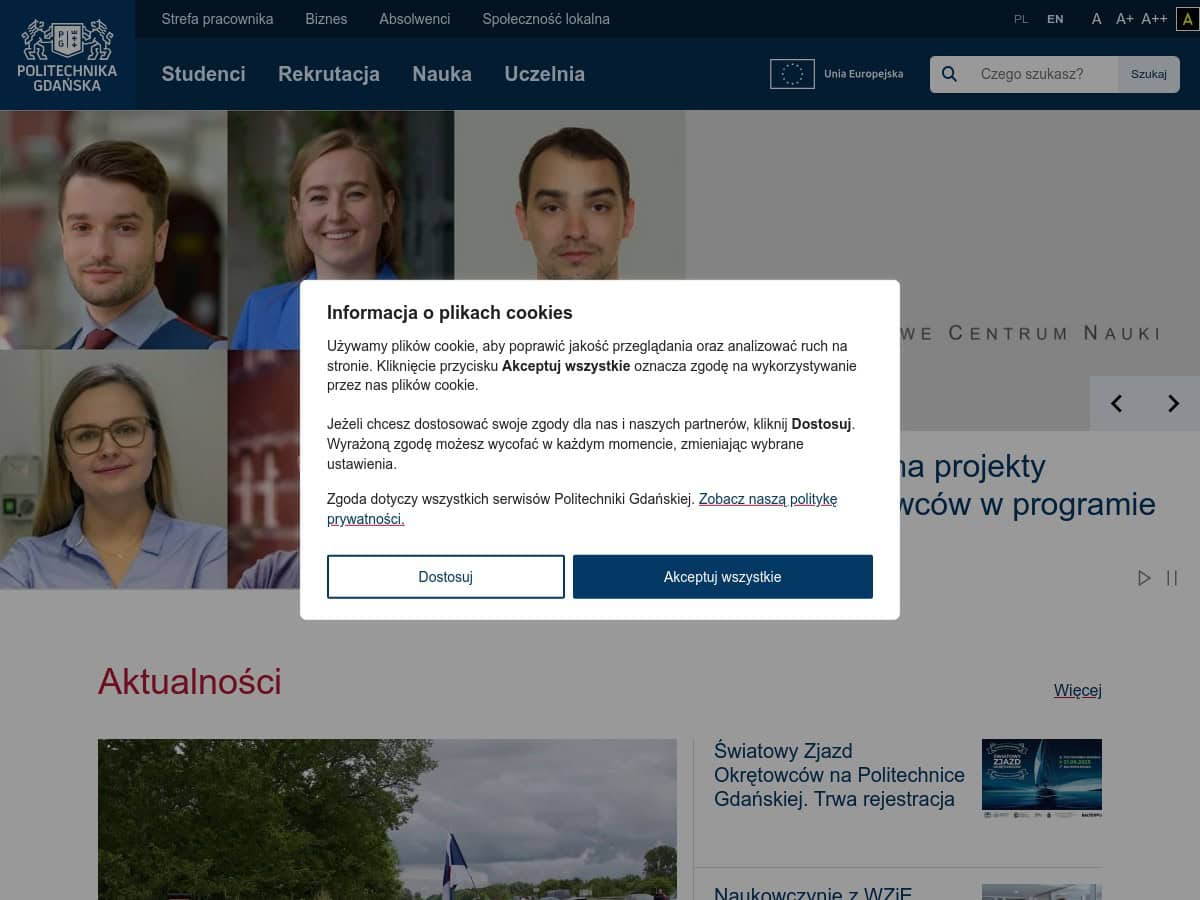Set largest font size A++
This screenshot has width=1200, height=900.
(x=1154, y=19)
